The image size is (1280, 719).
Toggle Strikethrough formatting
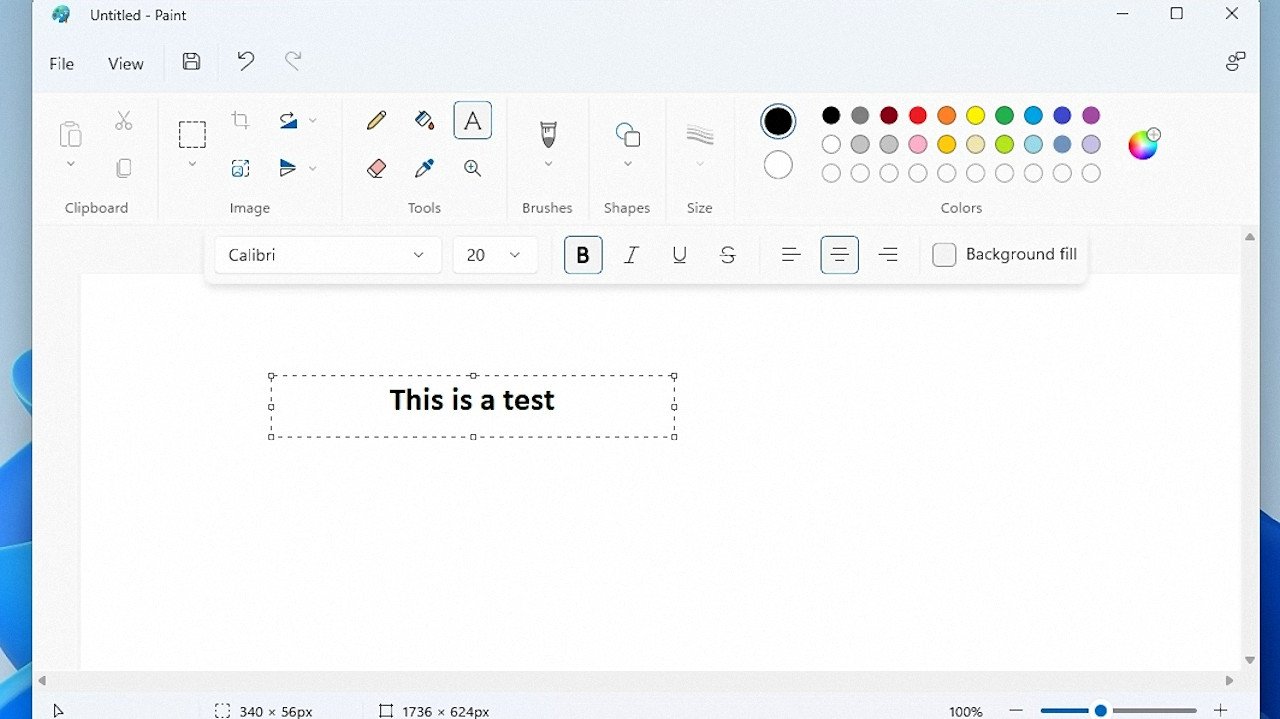point(728,255)
